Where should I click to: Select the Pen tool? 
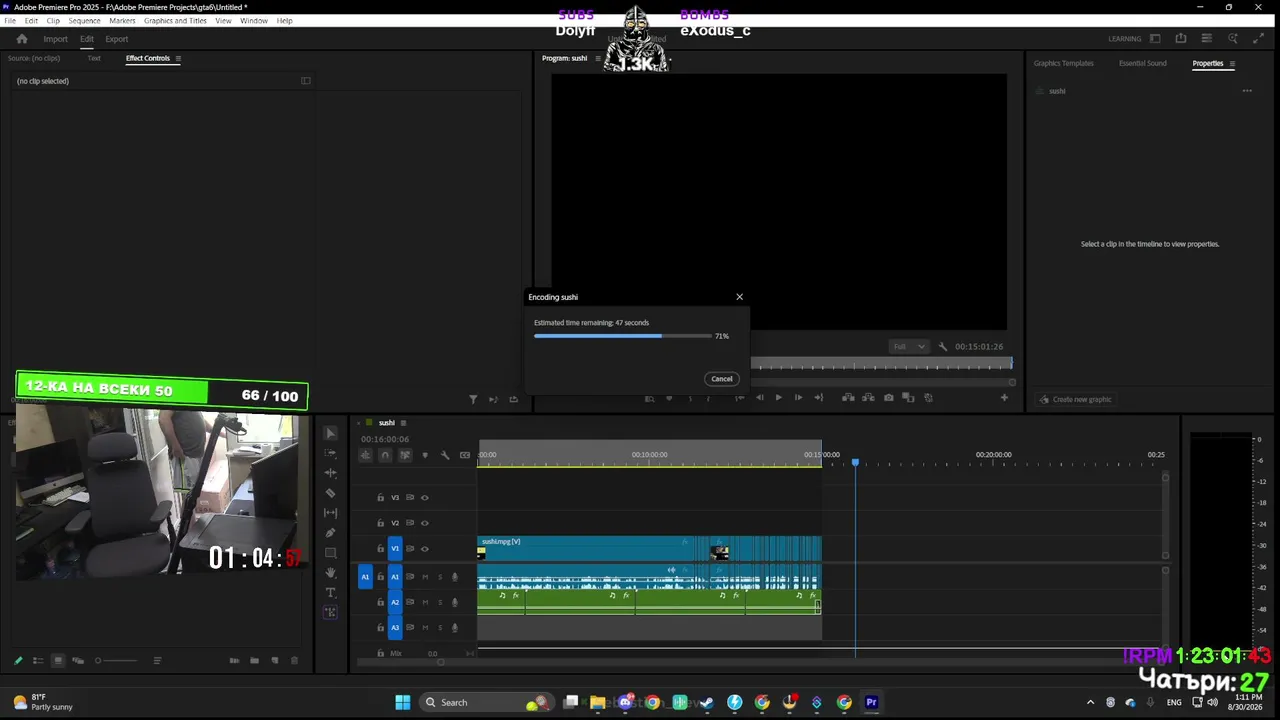point(331,533)
